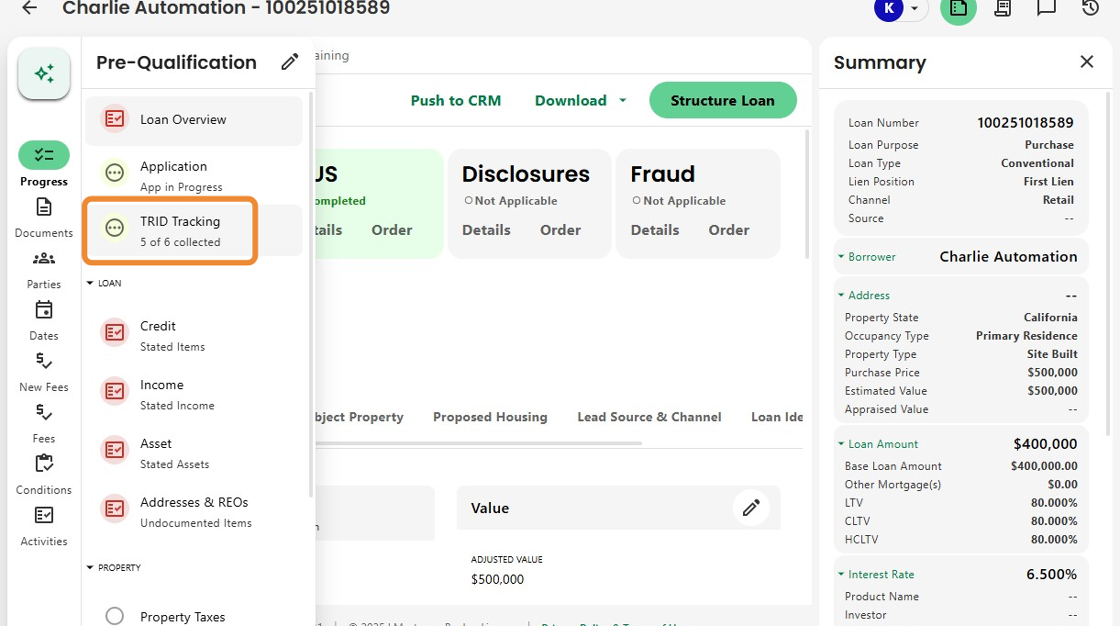Open the history clock icon in the header
This screenshot has height=626, width=1120.
(1090, 9)
